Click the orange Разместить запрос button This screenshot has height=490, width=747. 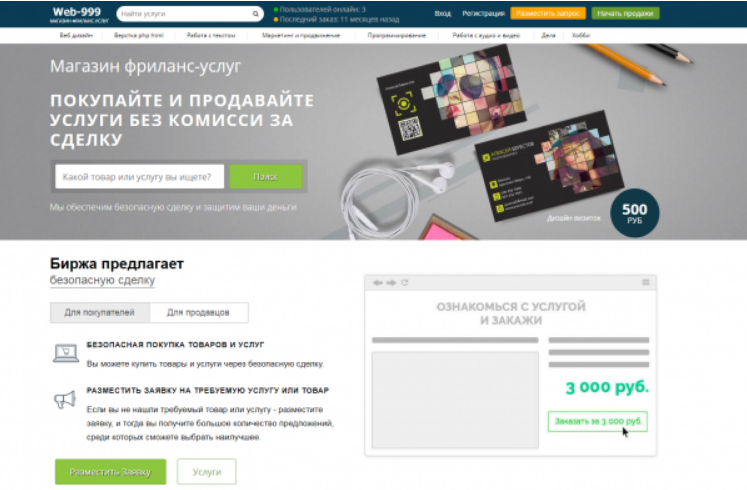pyautogui.click(x=548, y=13)
